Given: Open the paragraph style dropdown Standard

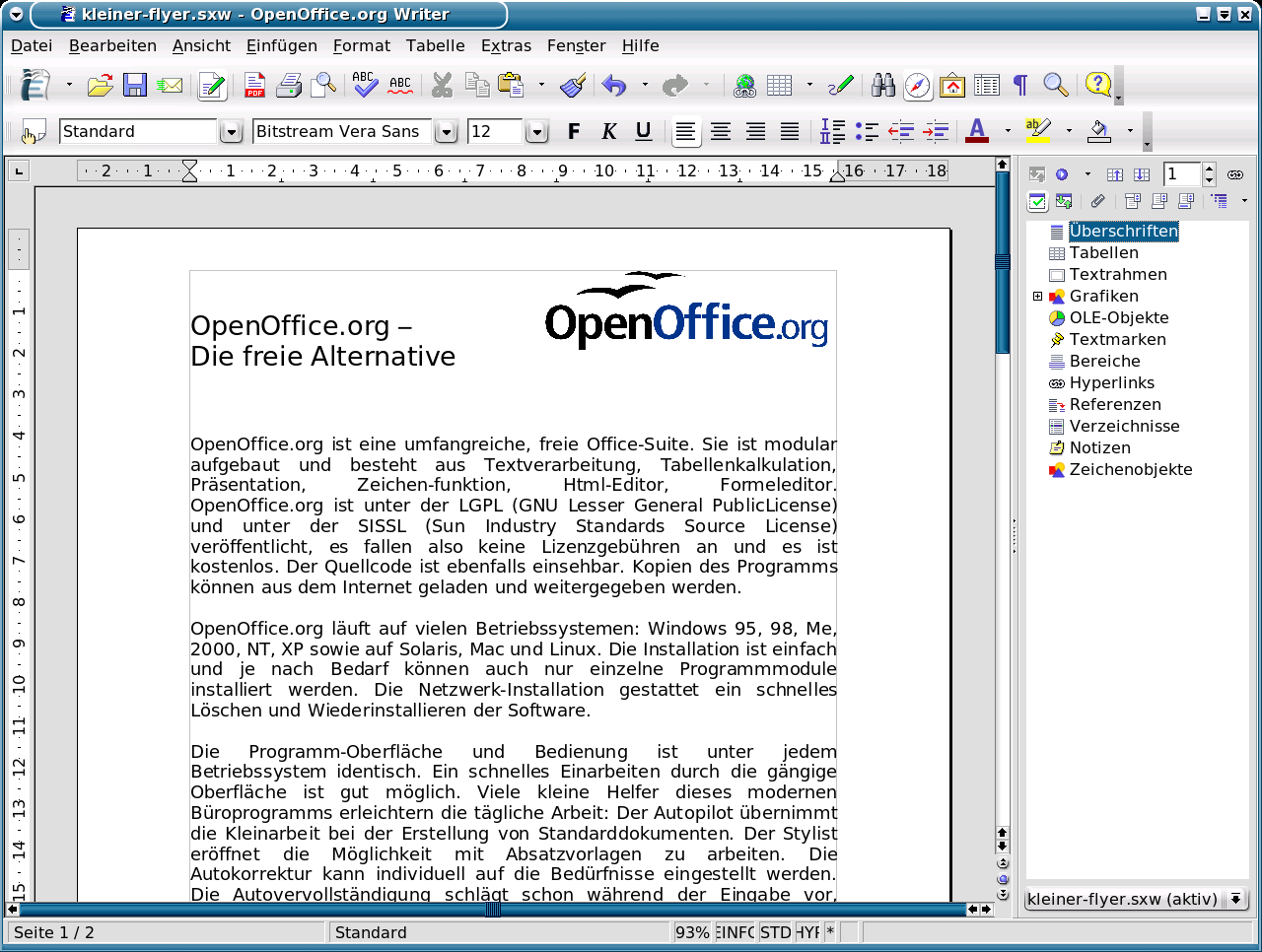Looking at the screenshot, I should coord(232,132).
